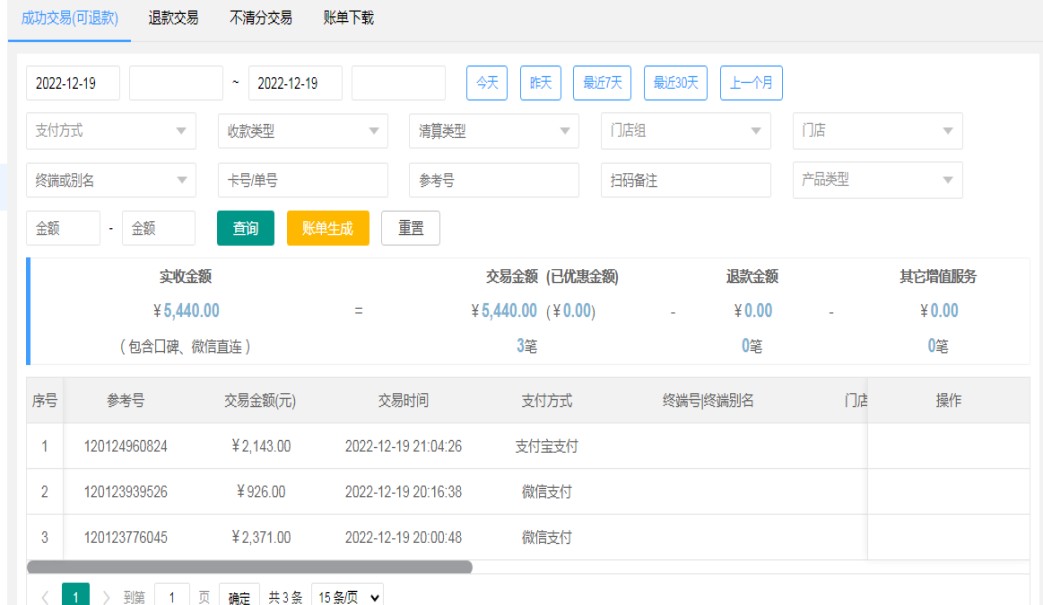Open the 不清分交易 tab
This screenshot has height=605, width=1043.
coord(261,18)
